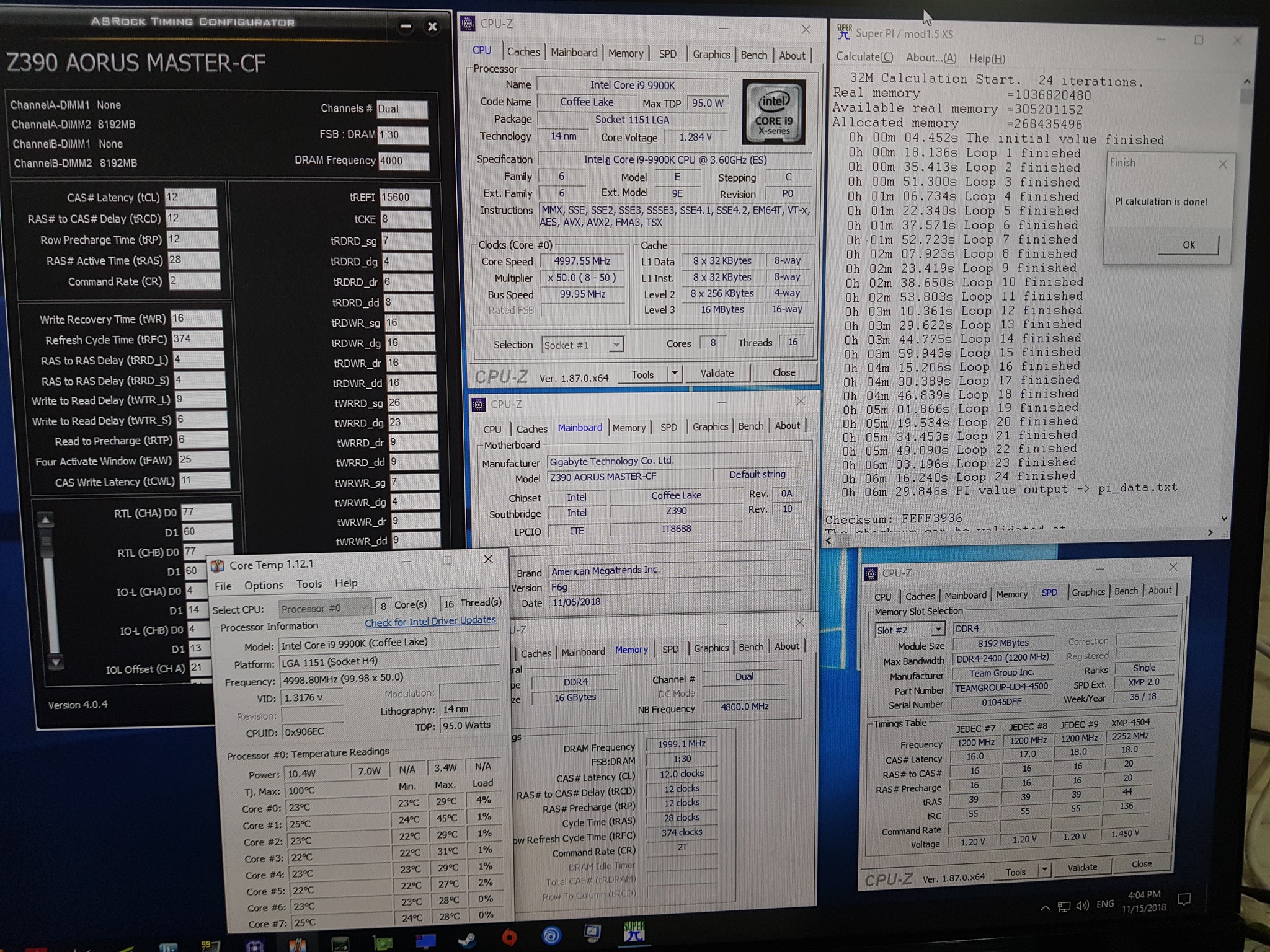Viewport: 1270px width, 952px height.
Task: Click Close in the top CPU-Z window
Action: (784, 372)
